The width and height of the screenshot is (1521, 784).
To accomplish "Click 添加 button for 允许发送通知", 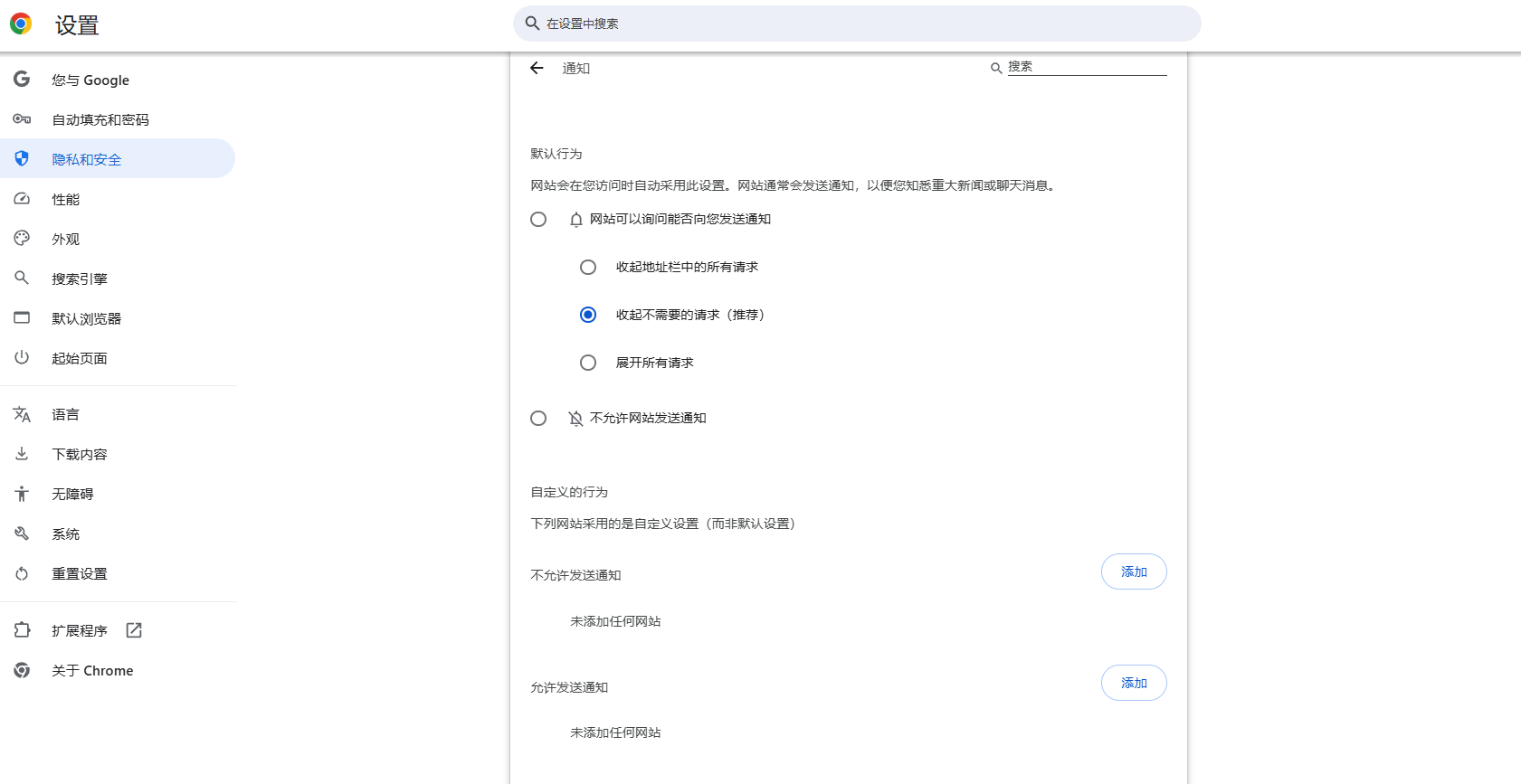I will pos(1134,683).
